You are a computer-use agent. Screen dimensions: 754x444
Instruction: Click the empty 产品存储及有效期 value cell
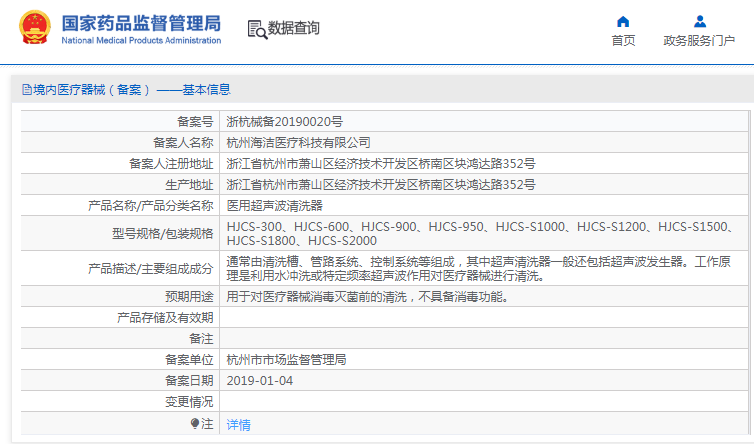[480, 317]
